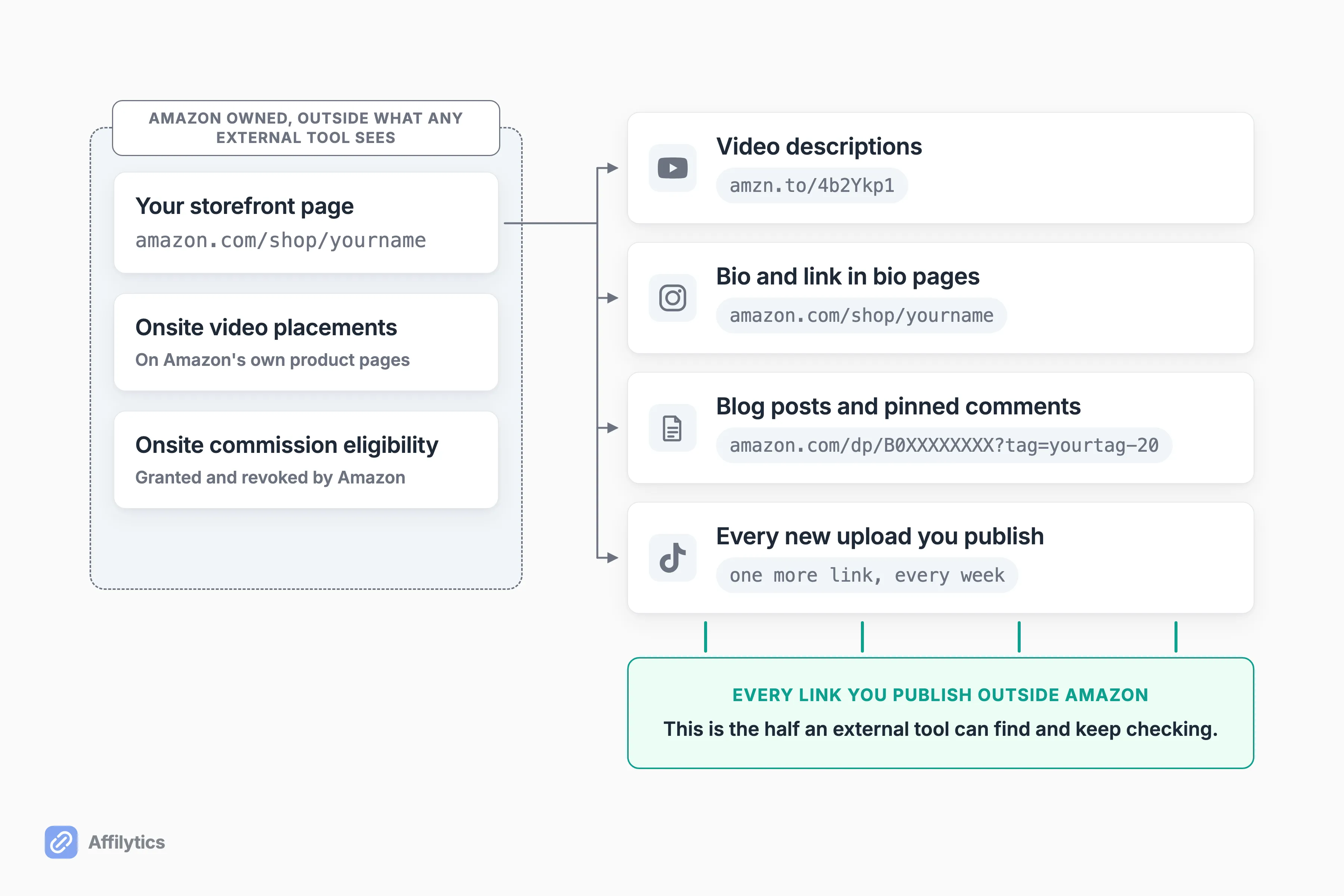Click the Affilytics link logo icon
Image resolution: width=1344 pixels, height=896 pixels.
pos(61,842)
